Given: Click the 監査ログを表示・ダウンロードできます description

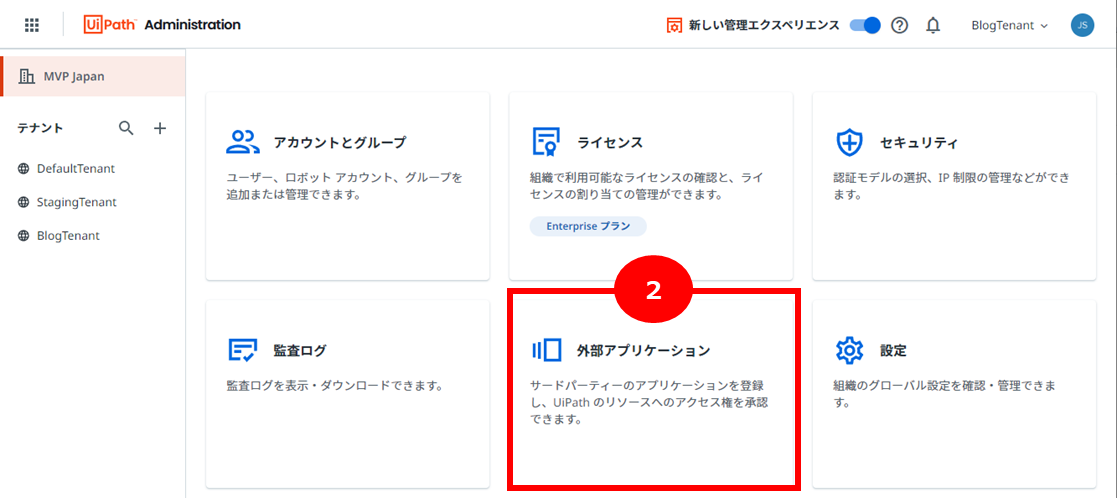Looking at the screenshot, I should point(336,386).
